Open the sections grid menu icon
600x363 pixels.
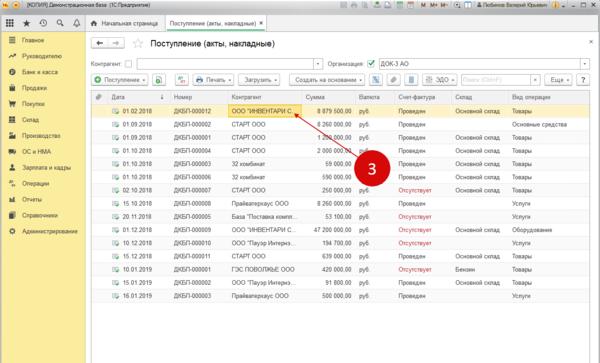point(10,23)
